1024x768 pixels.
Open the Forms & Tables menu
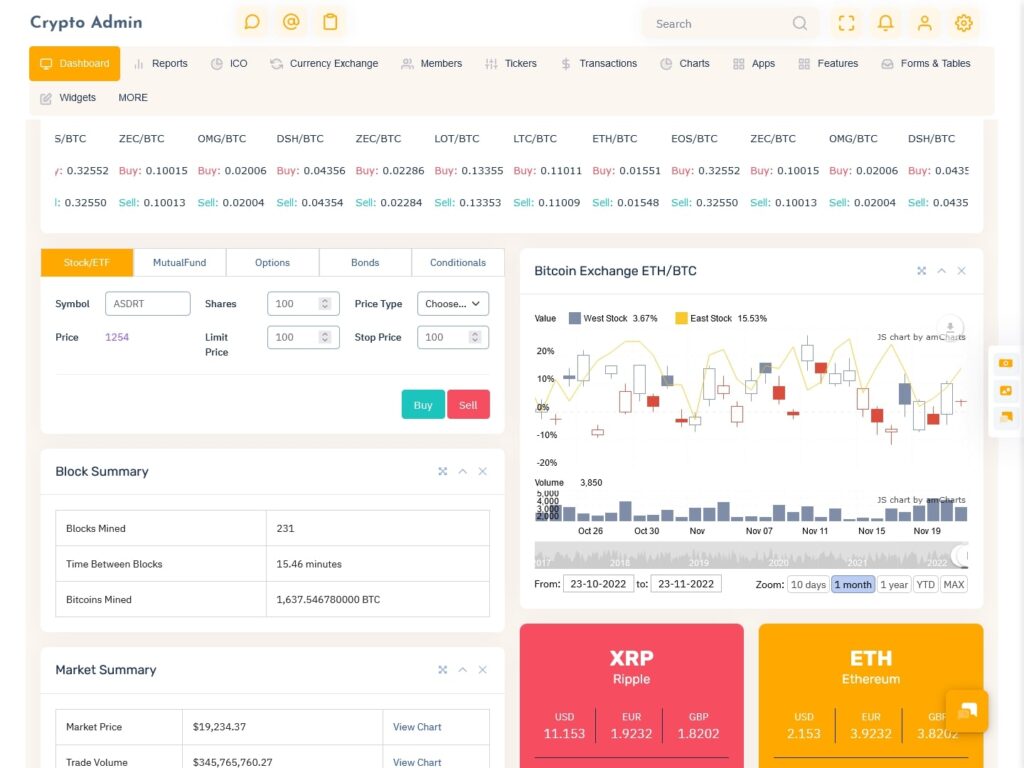point(926,63)
